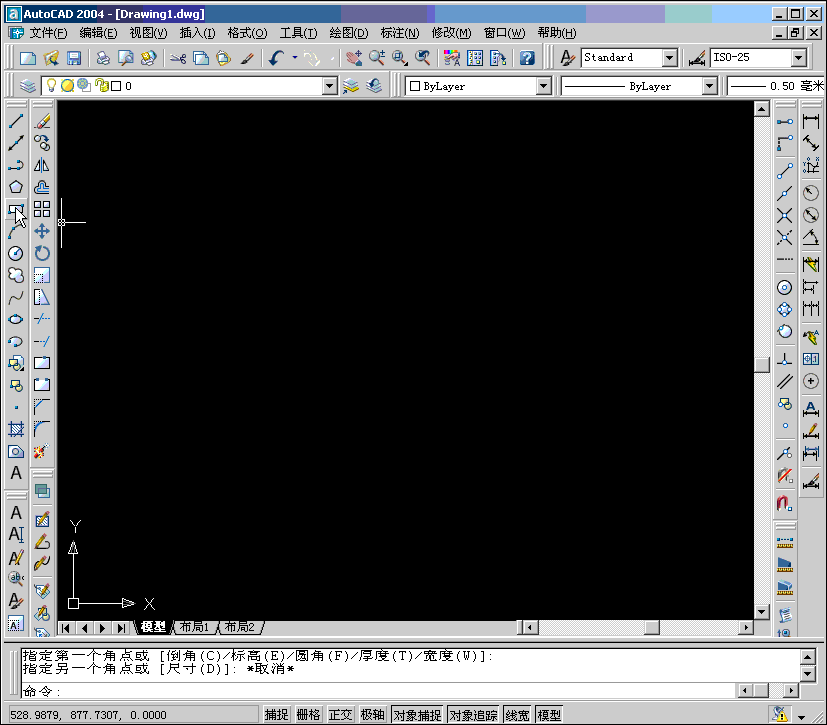Switch to the 布局2 layout tab

point(239,627)
